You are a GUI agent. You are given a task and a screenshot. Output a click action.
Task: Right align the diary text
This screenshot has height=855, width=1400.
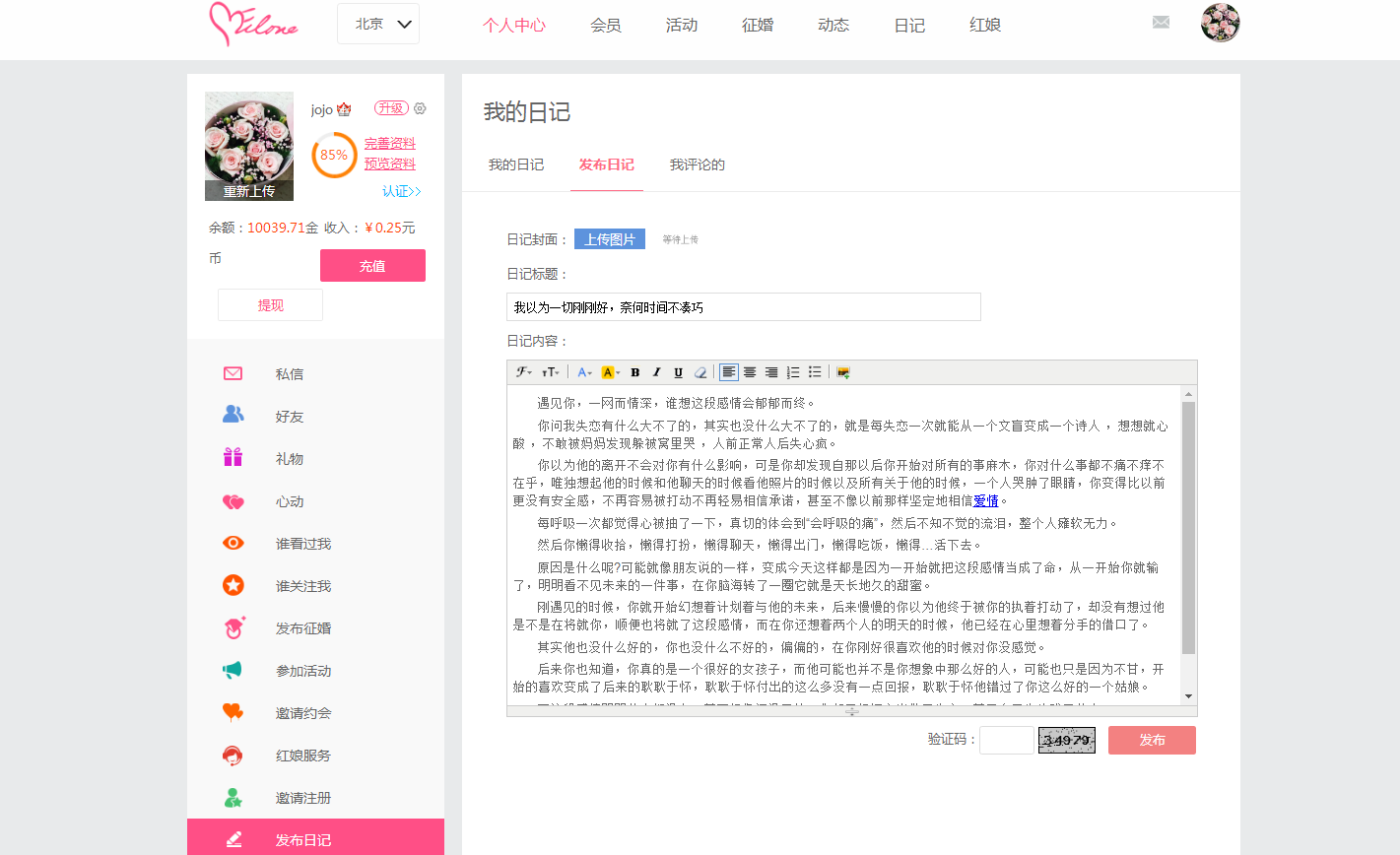[x=771, y=372]
